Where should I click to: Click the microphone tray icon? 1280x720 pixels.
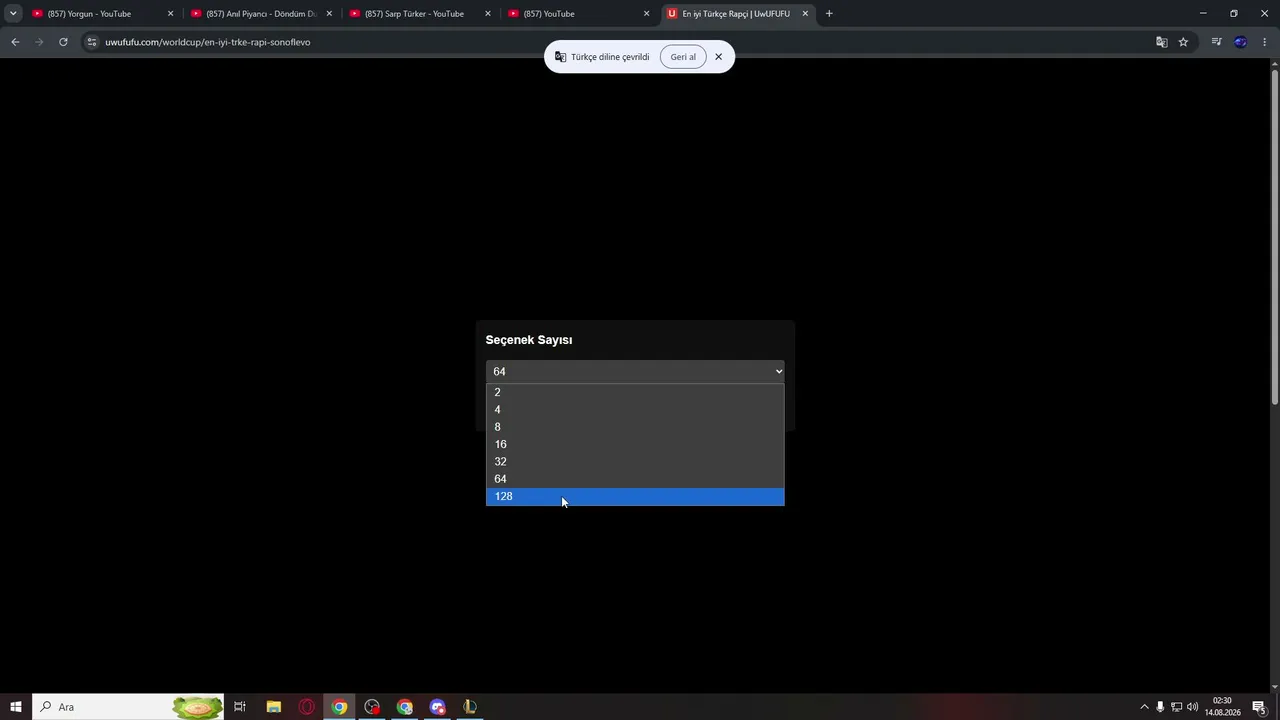click(1160, 707)
